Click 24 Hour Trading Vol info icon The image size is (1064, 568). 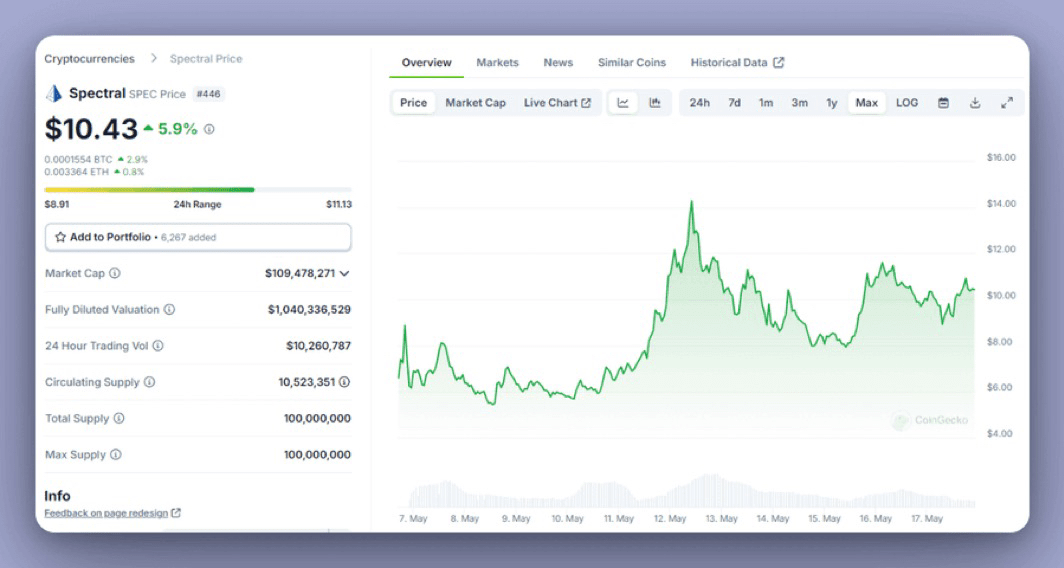click(158, 345)
